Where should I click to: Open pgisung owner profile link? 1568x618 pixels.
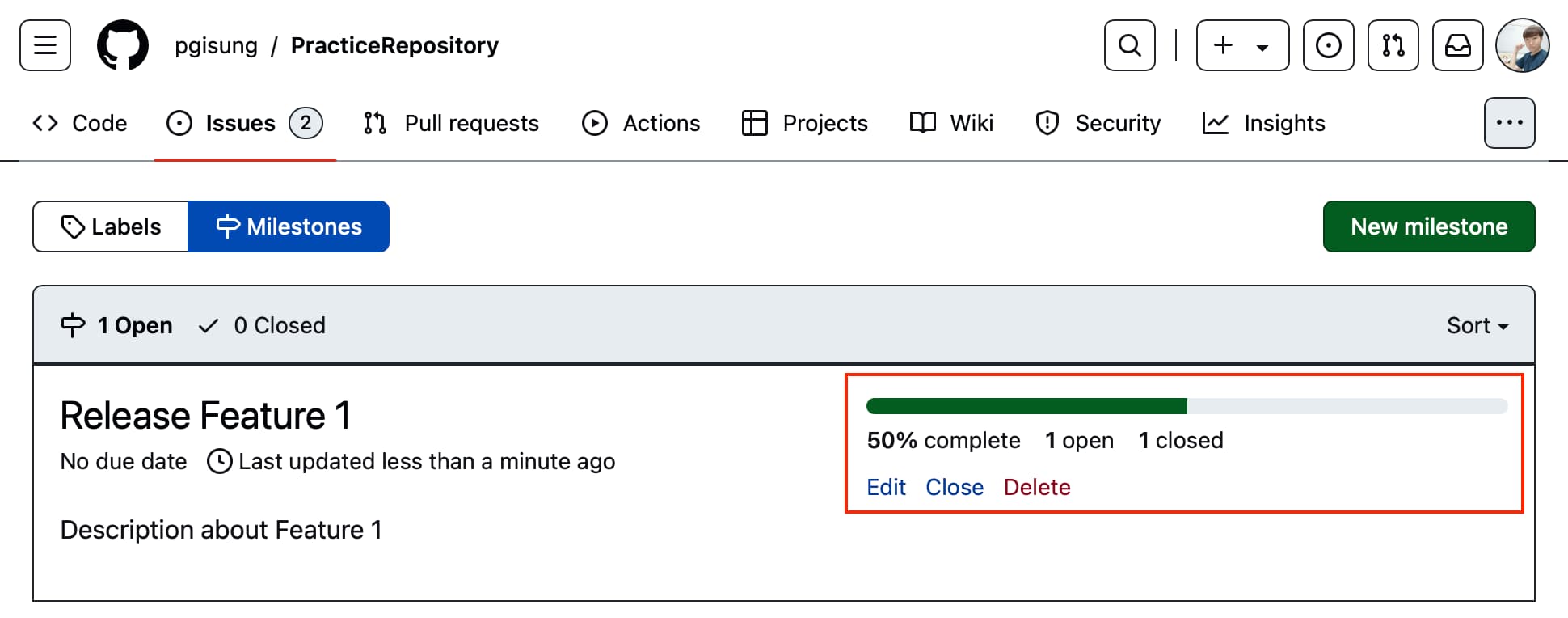click(216, 45)
